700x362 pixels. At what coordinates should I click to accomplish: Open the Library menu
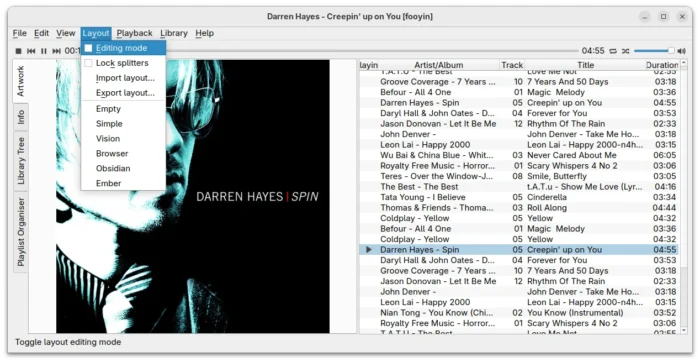[174, 33]
